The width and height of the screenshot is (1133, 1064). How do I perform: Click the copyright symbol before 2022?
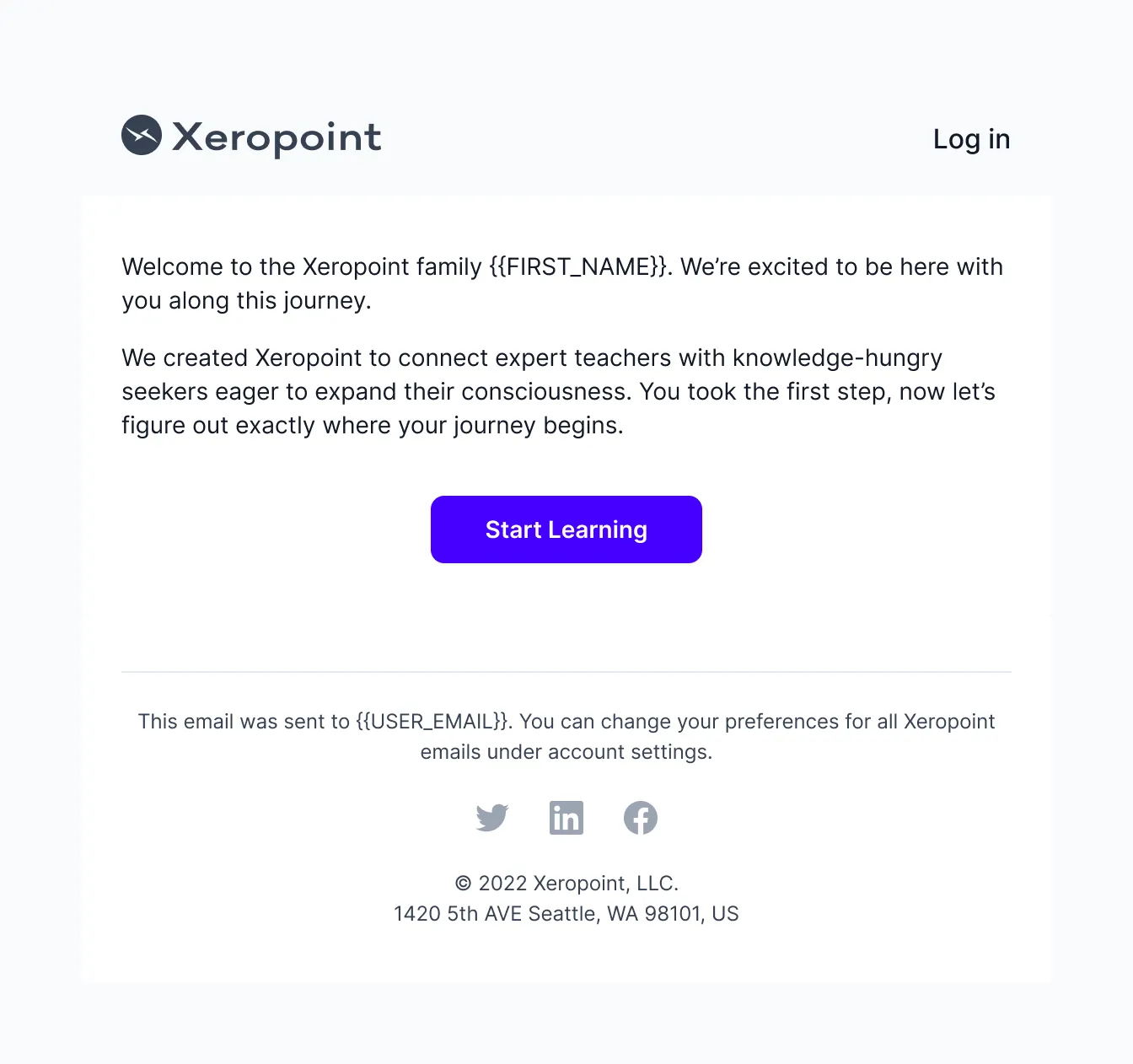[x=463, y=884]
